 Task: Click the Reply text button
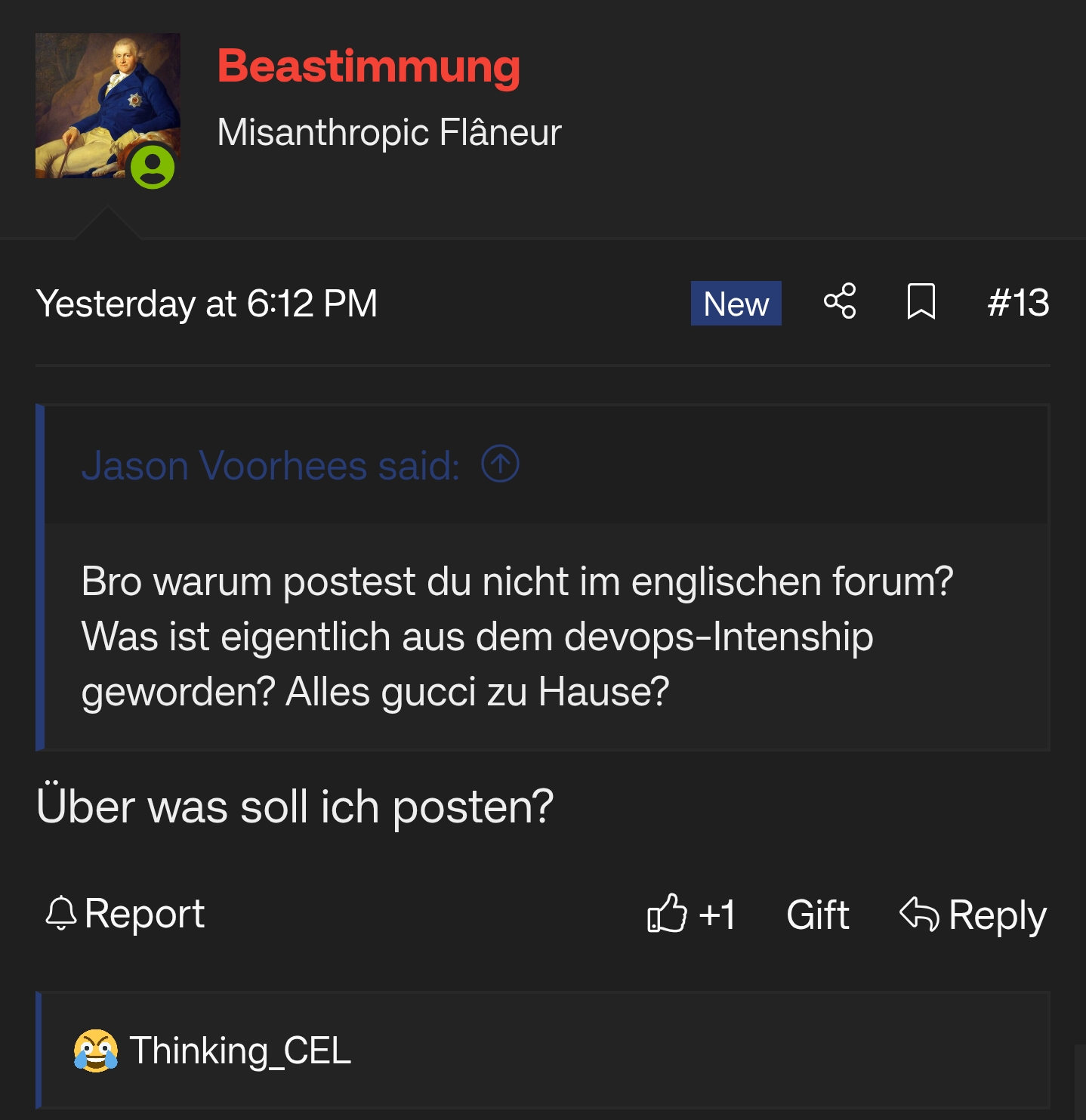[x=997, y=915]
